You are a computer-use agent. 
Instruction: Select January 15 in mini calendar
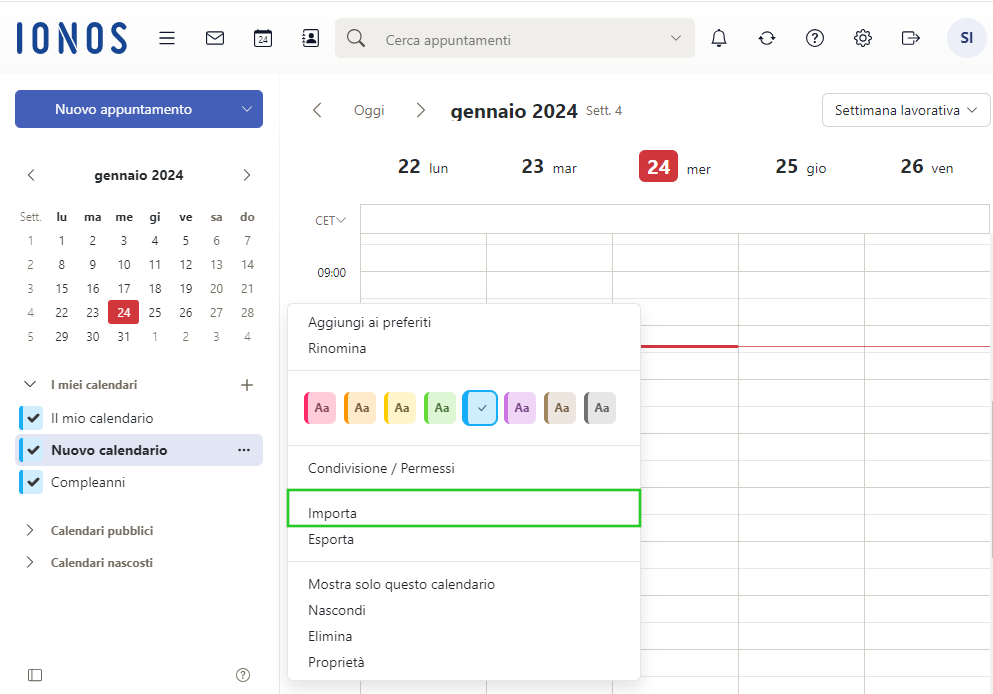click(x=61, y=289)
